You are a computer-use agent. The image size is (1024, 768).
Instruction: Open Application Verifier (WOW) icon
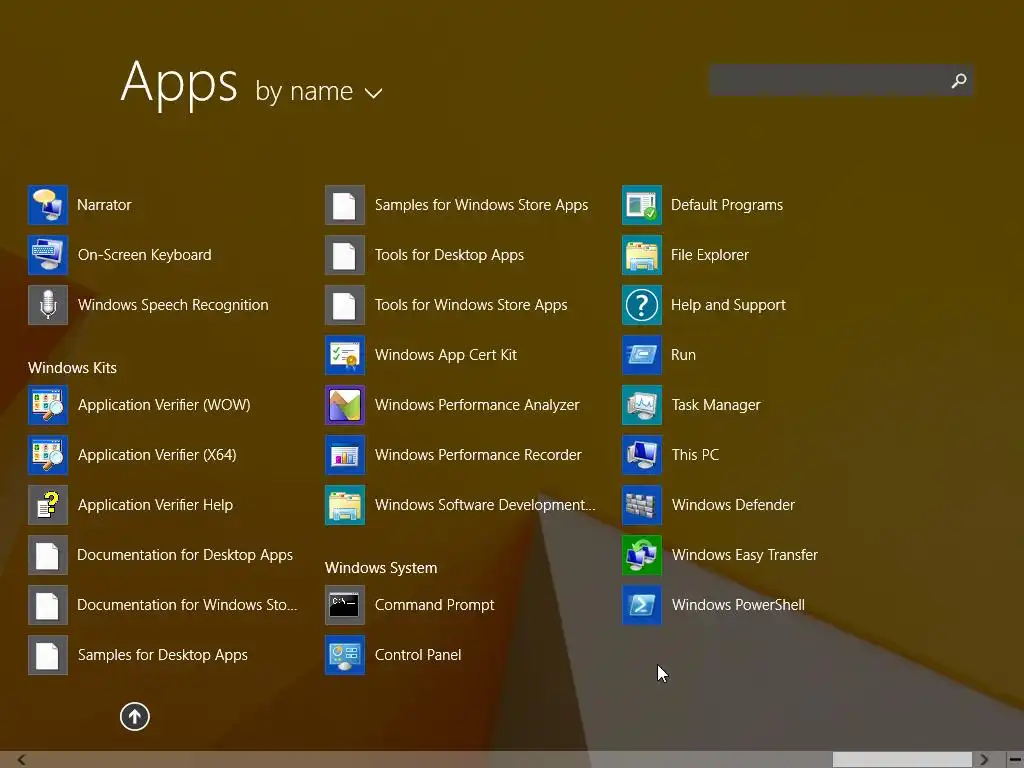click(48, 405)
